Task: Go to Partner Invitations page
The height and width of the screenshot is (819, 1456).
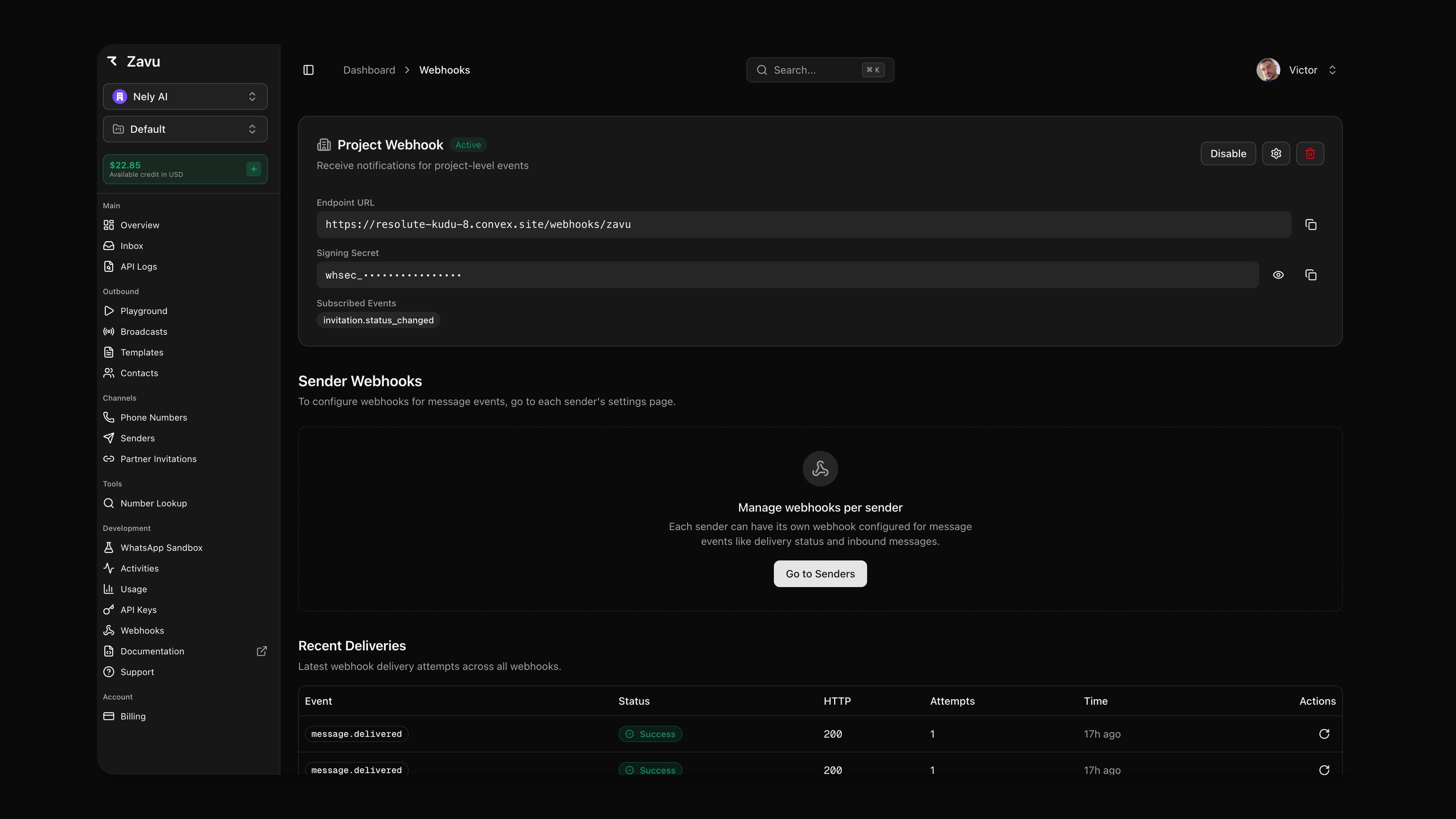Action: coord(158,459)
